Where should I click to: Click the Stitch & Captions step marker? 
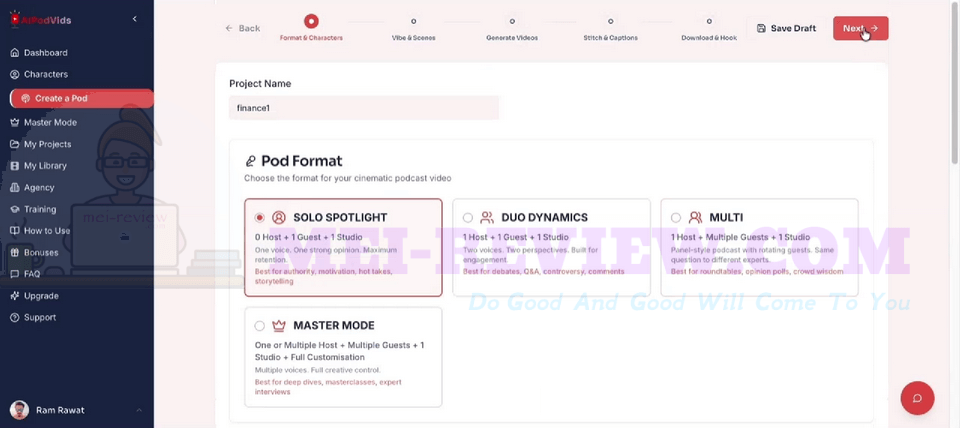610,21
